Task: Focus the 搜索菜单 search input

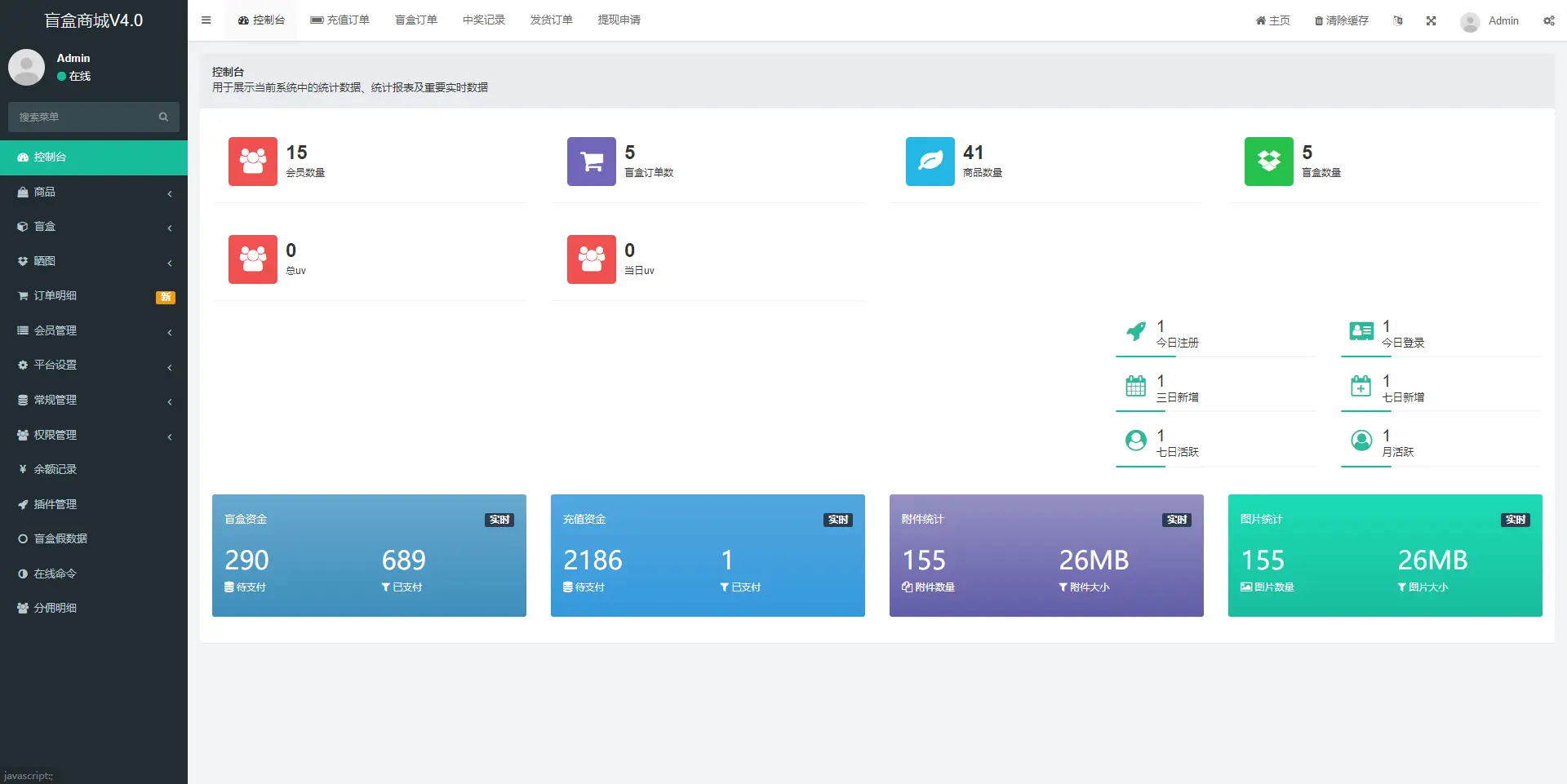Action: tap(82, 117)
